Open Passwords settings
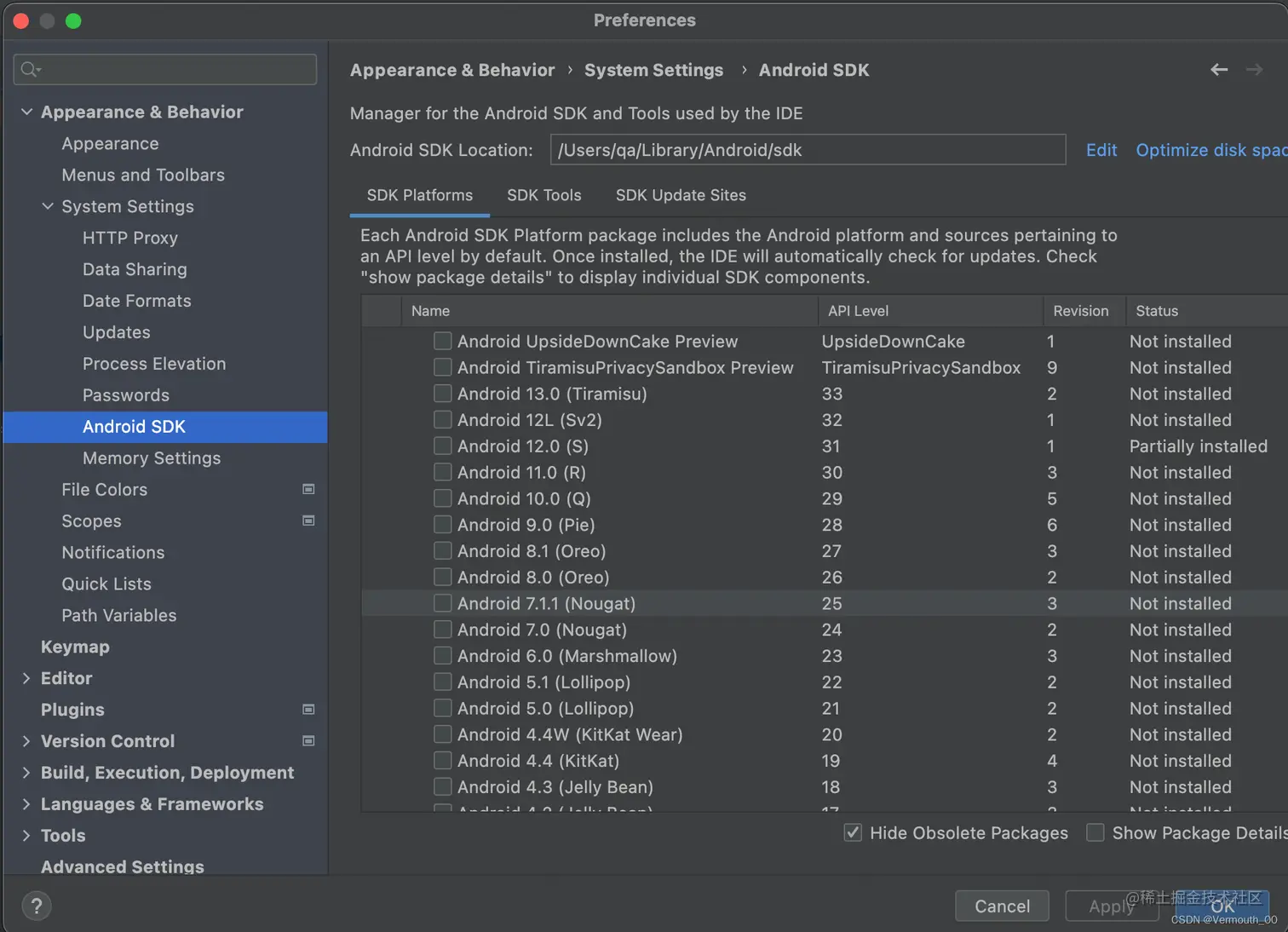Image resolution: width=1288 pixels, height=932 pixels. point(126,395)
